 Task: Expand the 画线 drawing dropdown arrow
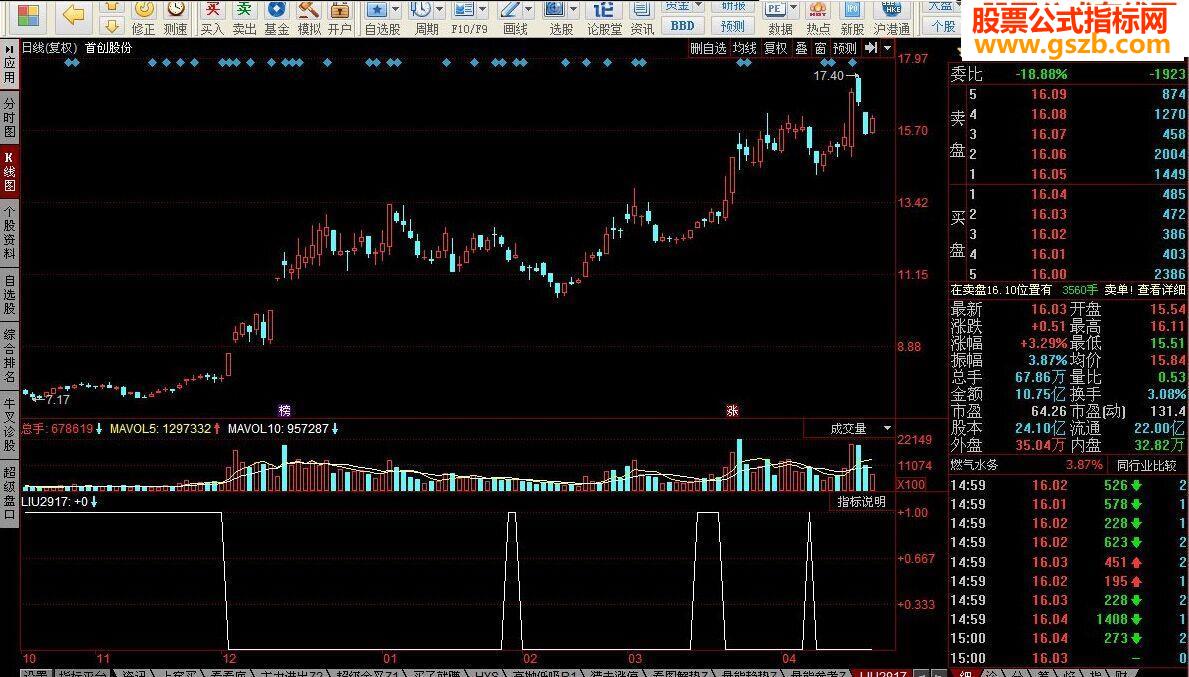pyautogui.click(x=529, y=10)
